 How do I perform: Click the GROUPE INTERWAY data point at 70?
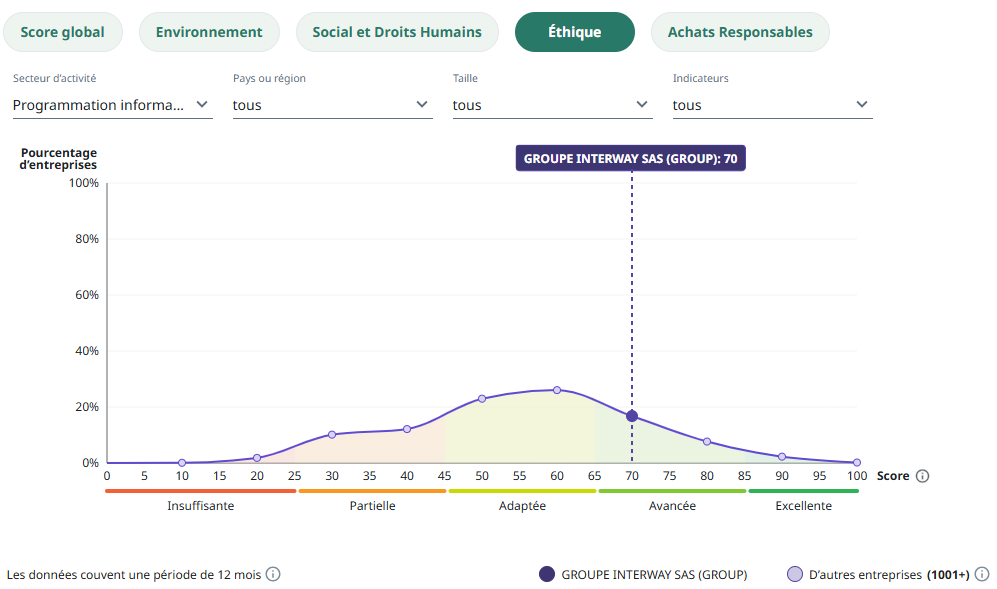pyautogui.click(x=632, y=416)
